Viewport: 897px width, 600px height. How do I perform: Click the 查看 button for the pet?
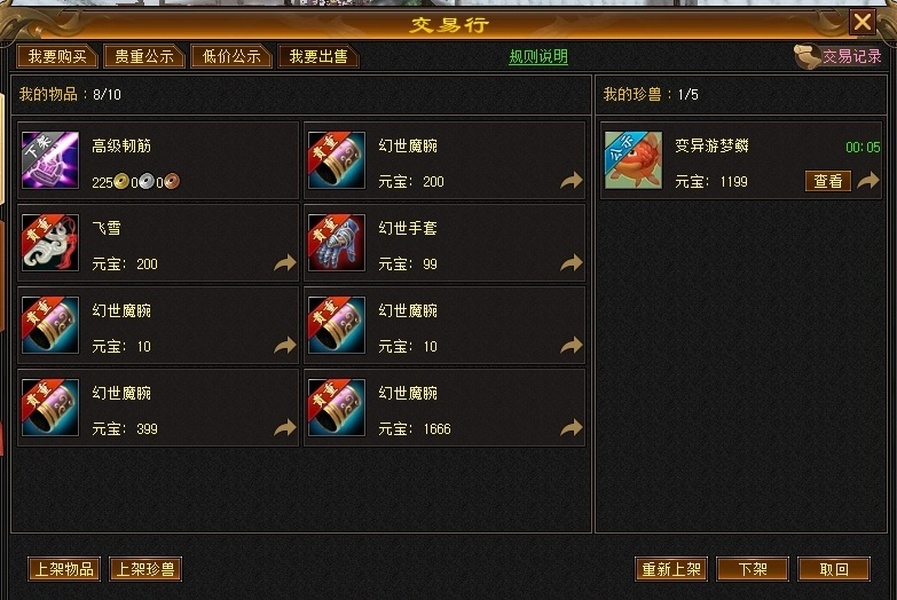click(x=828, y=181)
